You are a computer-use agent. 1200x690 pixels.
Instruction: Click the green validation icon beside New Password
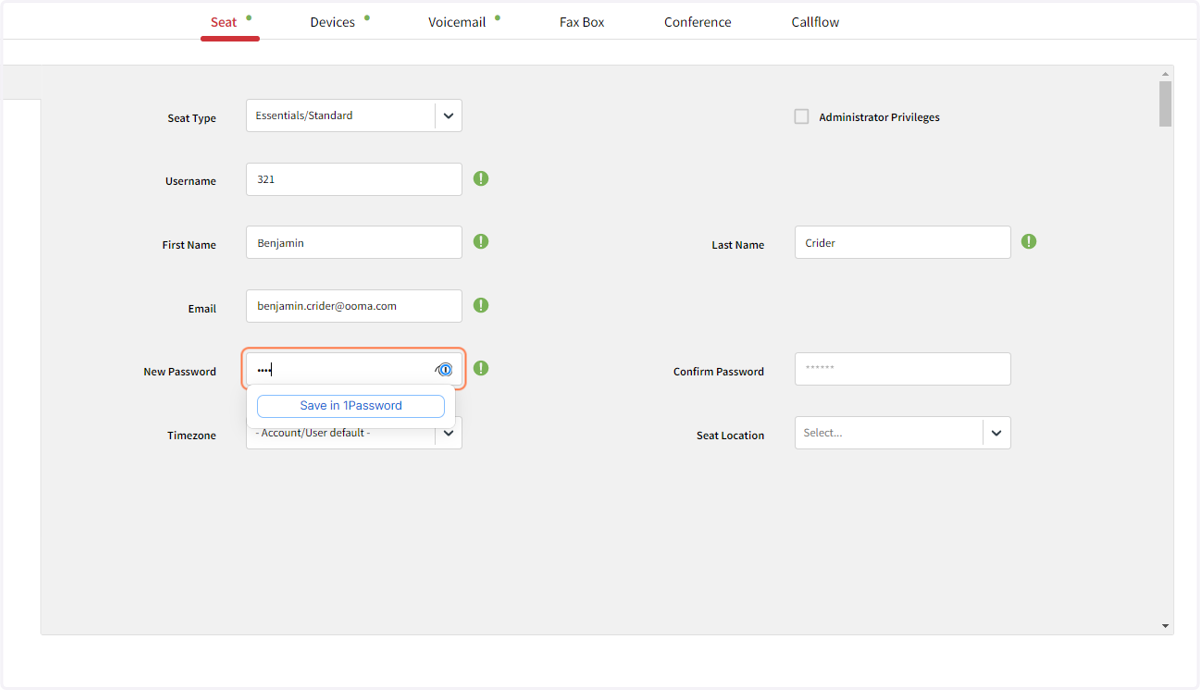481,368
